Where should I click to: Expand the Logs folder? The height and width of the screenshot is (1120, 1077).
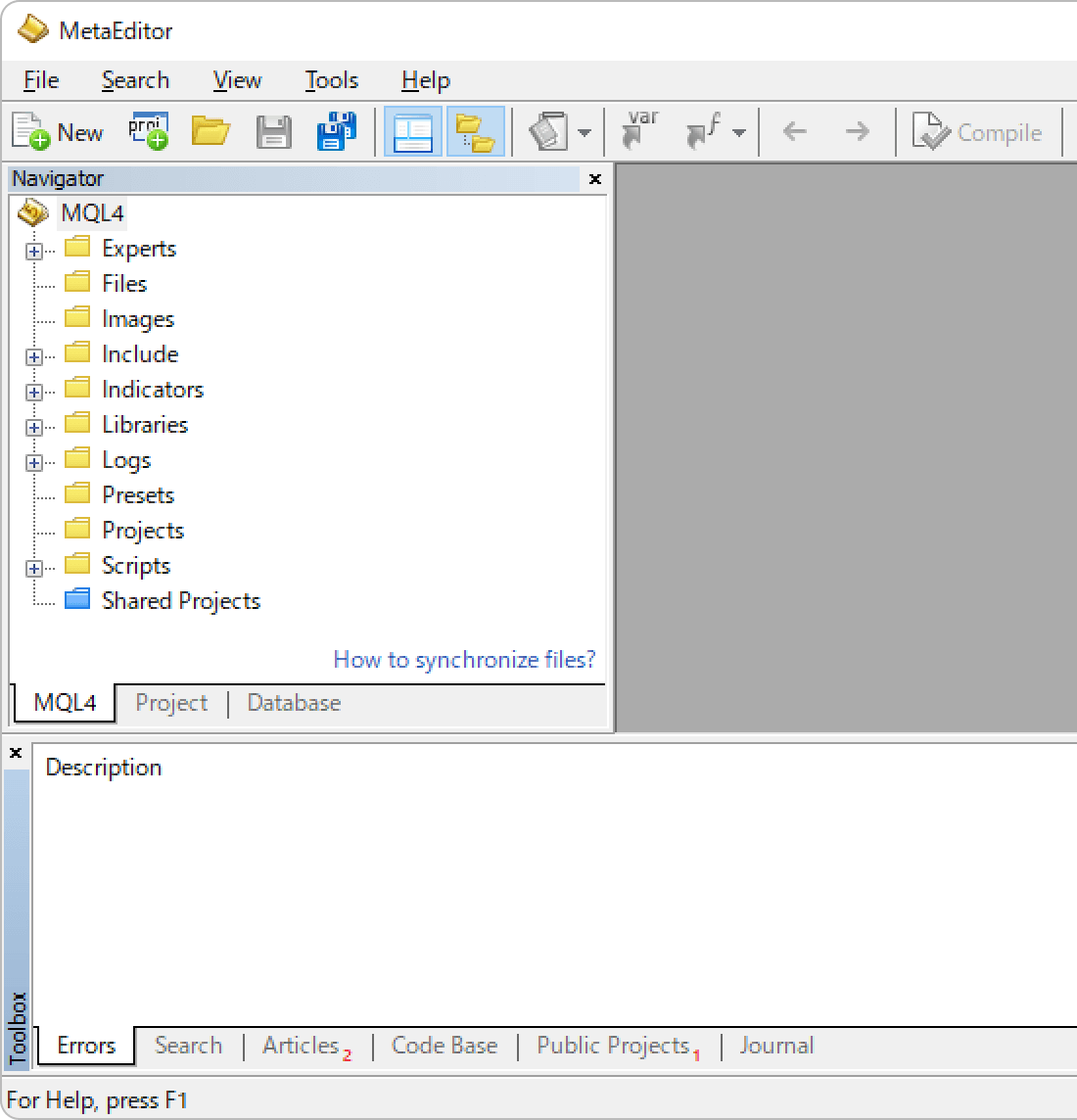33,462
